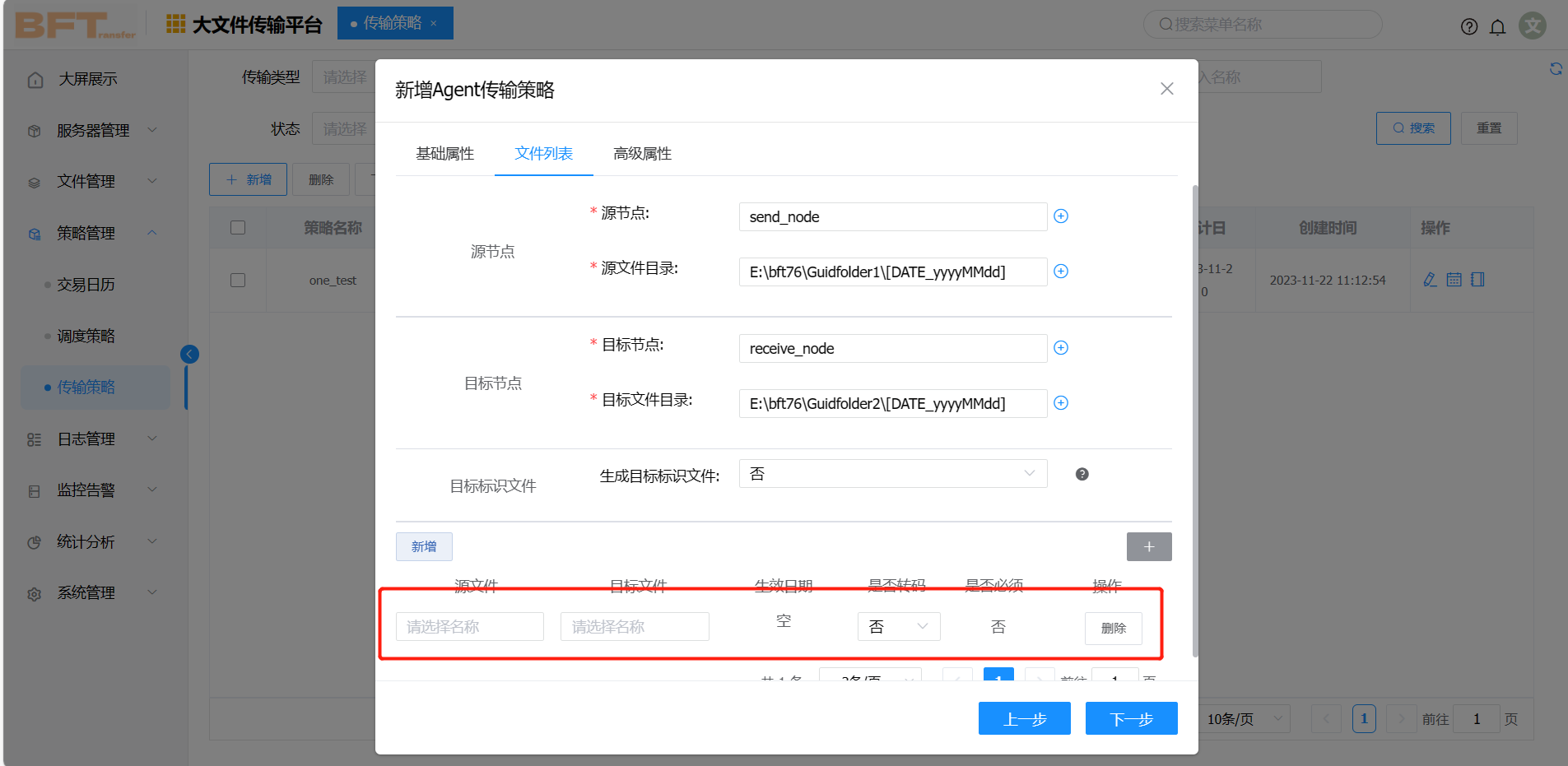Click the plus icon beside source file directory

click(1061, 272)
